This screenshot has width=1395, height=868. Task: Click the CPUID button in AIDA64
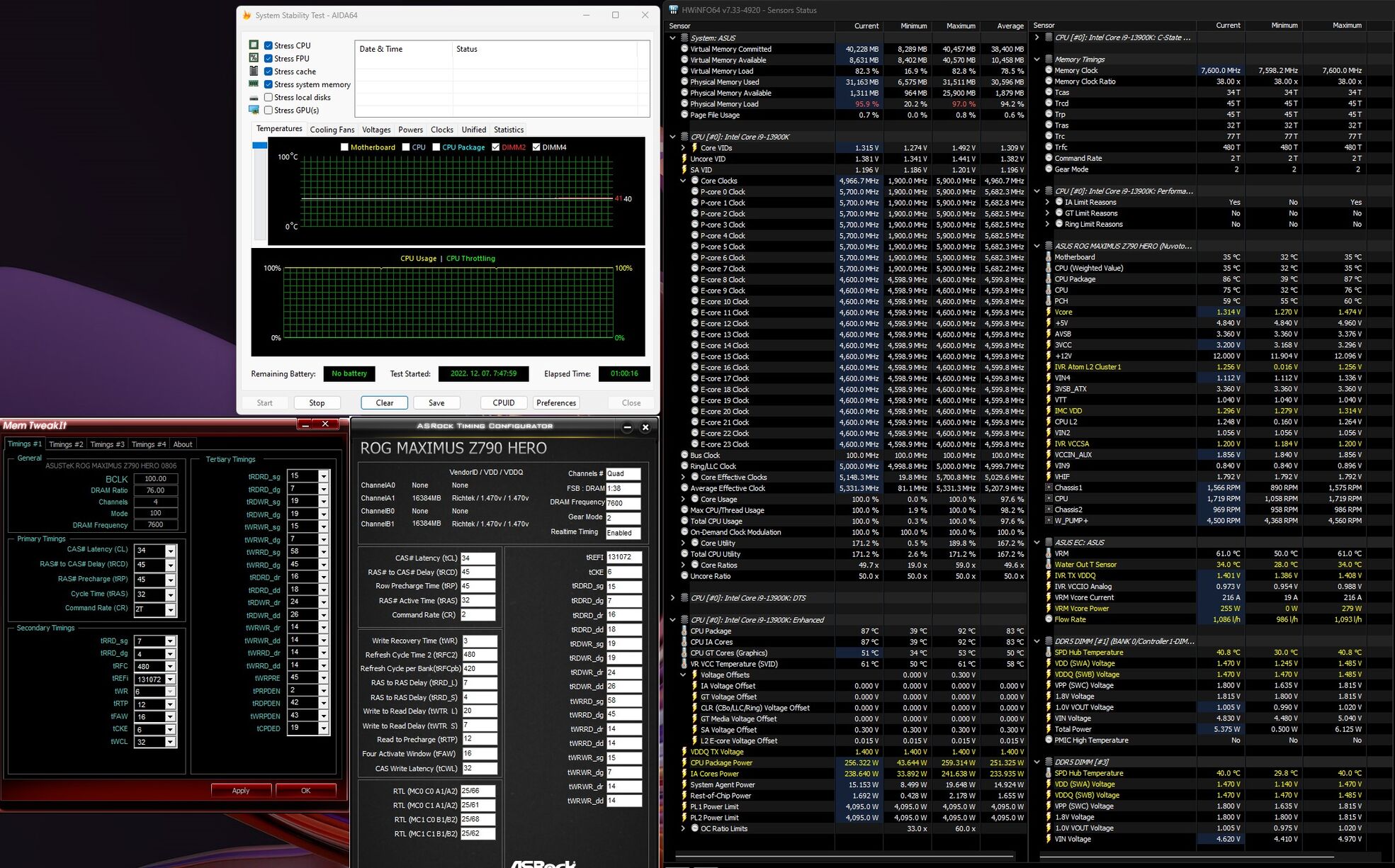click(504, 402)
